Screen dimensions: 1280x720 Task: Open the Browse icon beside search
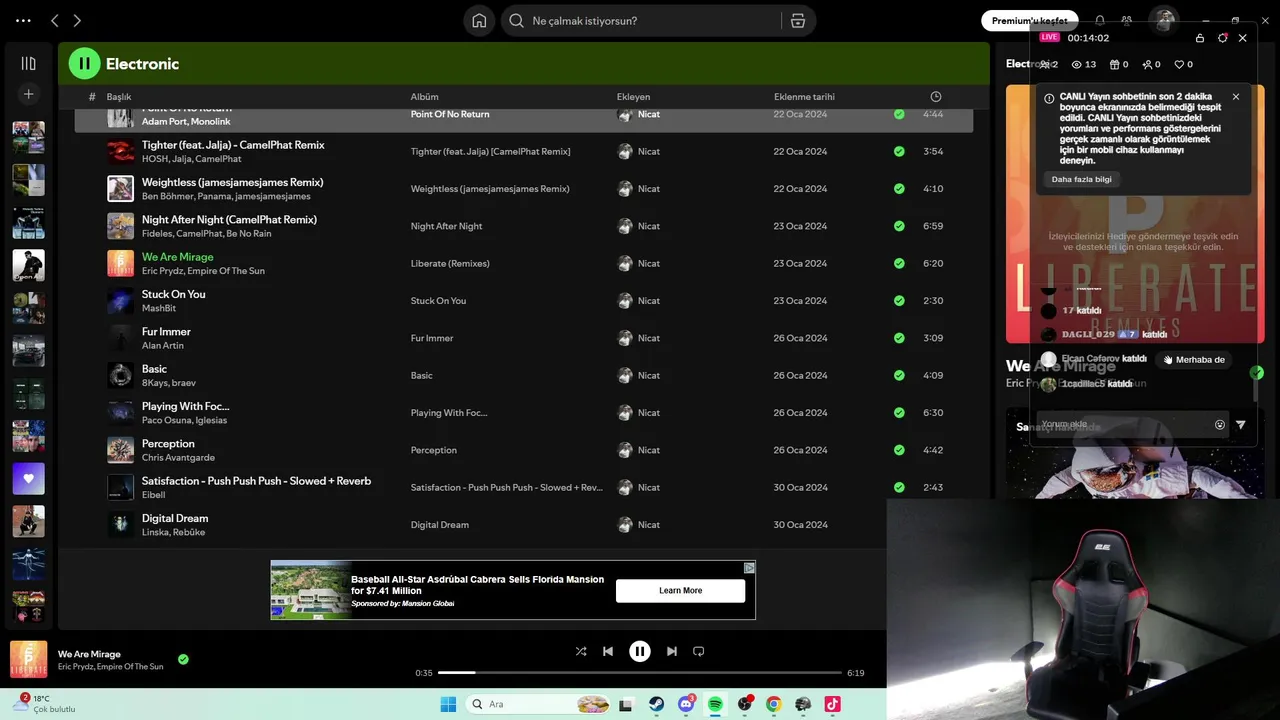pos(797,21)
